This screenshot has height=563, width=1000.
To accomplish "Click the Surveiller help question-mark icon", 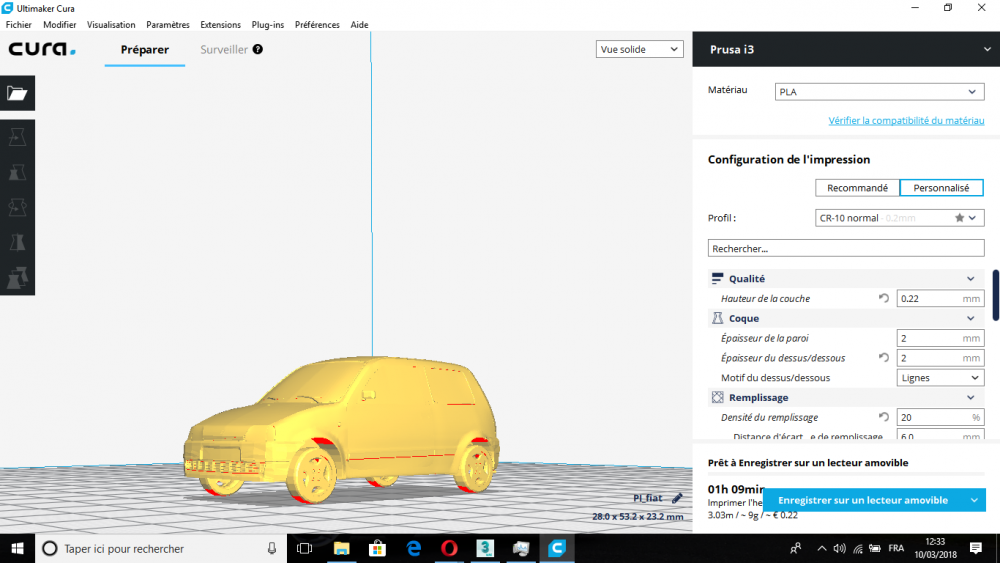I will click(258, 49).
